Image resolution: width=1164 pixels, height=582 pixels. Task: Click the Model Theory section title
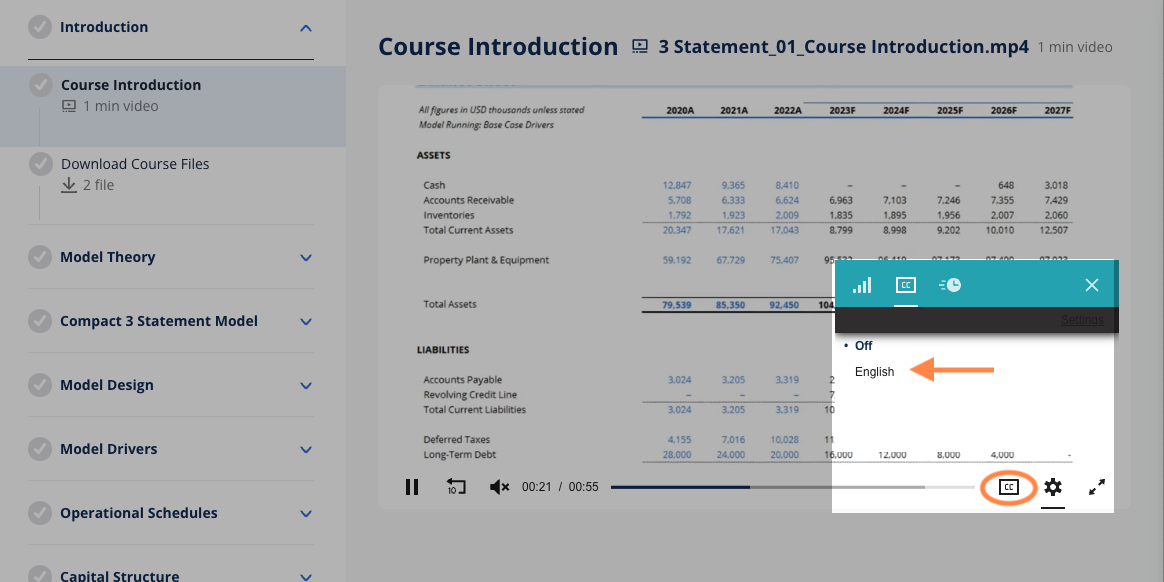108,257
